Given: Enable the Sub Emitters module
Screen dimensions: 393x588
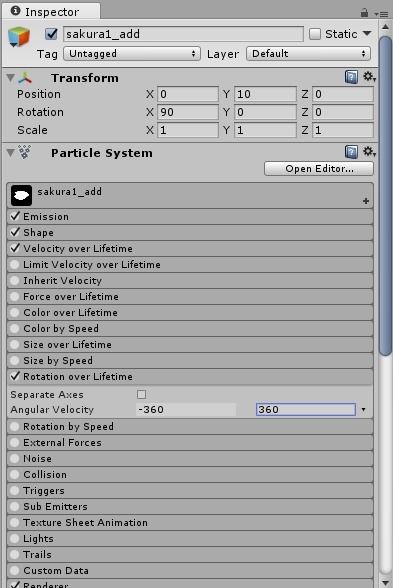Looking at the screenshot, I should [x=15, y=506].
